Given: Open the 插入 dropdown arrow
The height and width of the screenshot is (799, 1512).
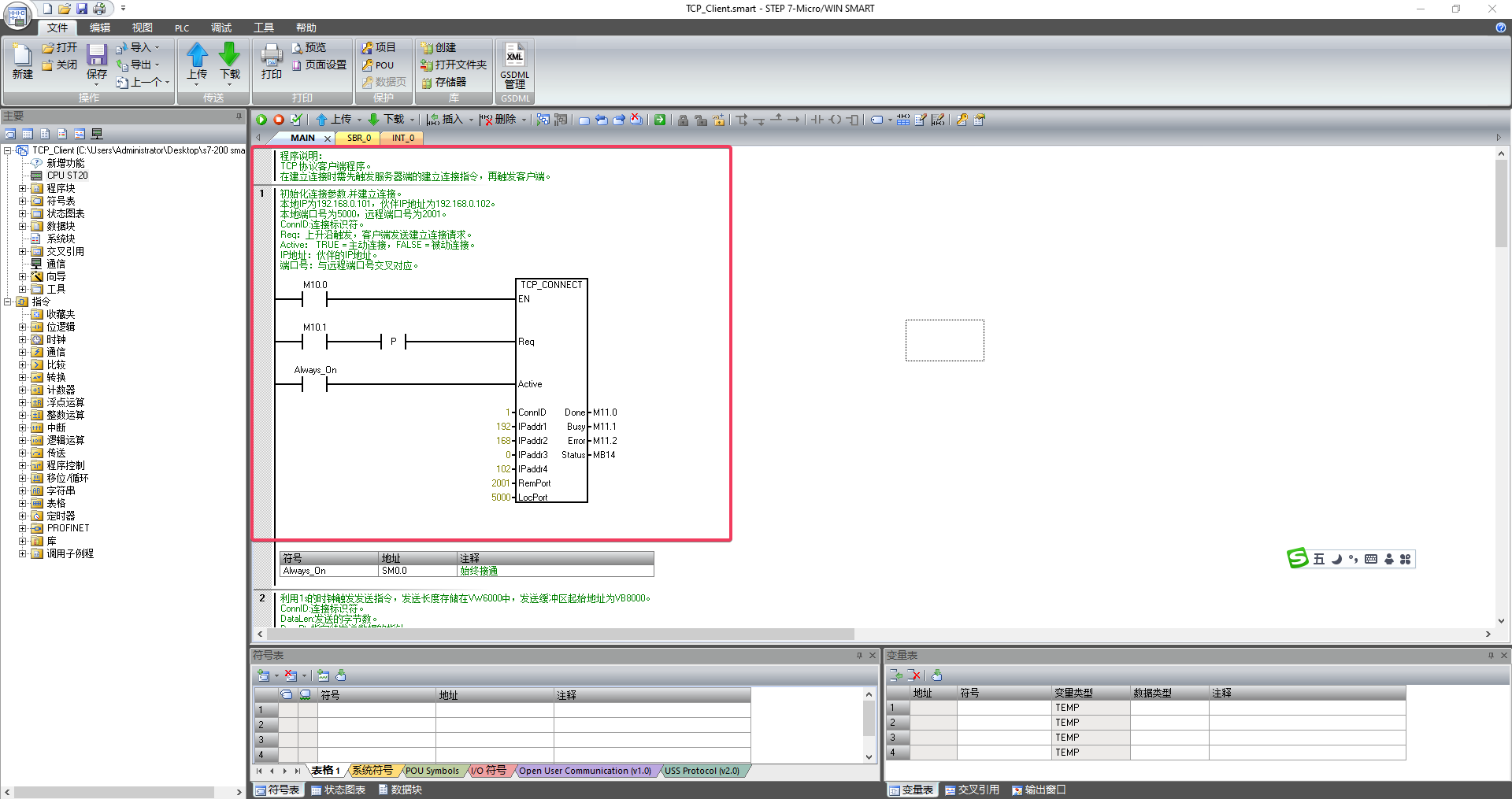Looking at the screenshot, I should coord(471,120).
